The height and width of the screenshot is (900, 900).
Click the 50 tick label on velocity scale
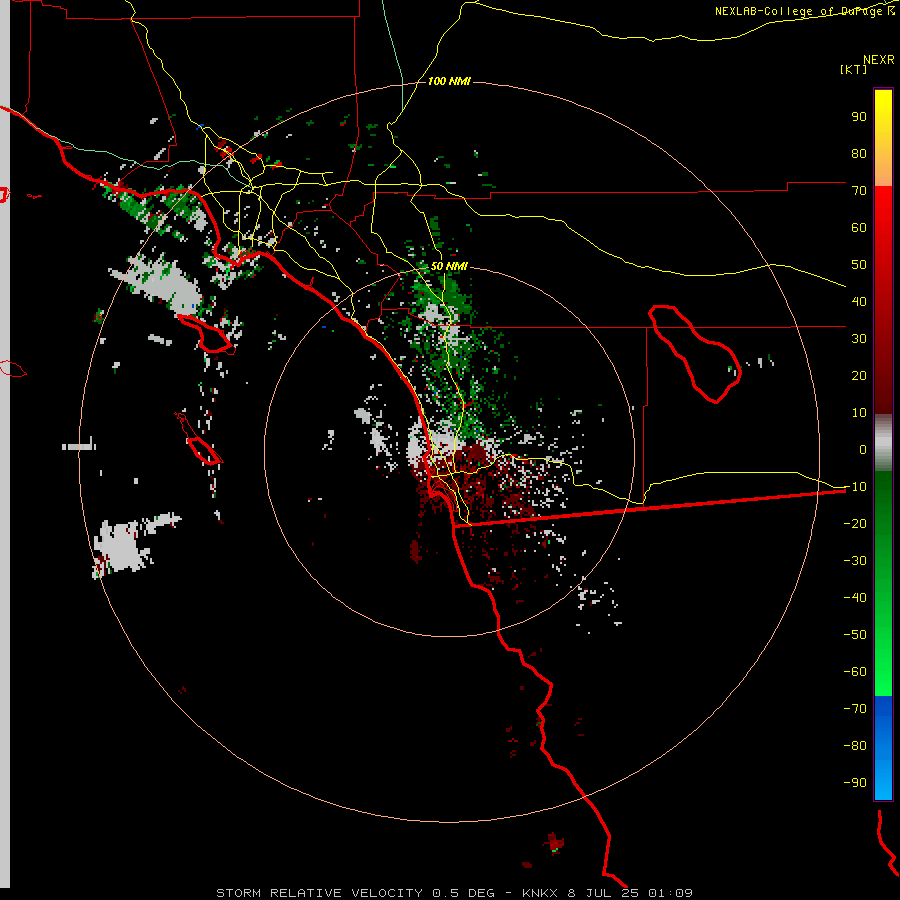(859, 265)
